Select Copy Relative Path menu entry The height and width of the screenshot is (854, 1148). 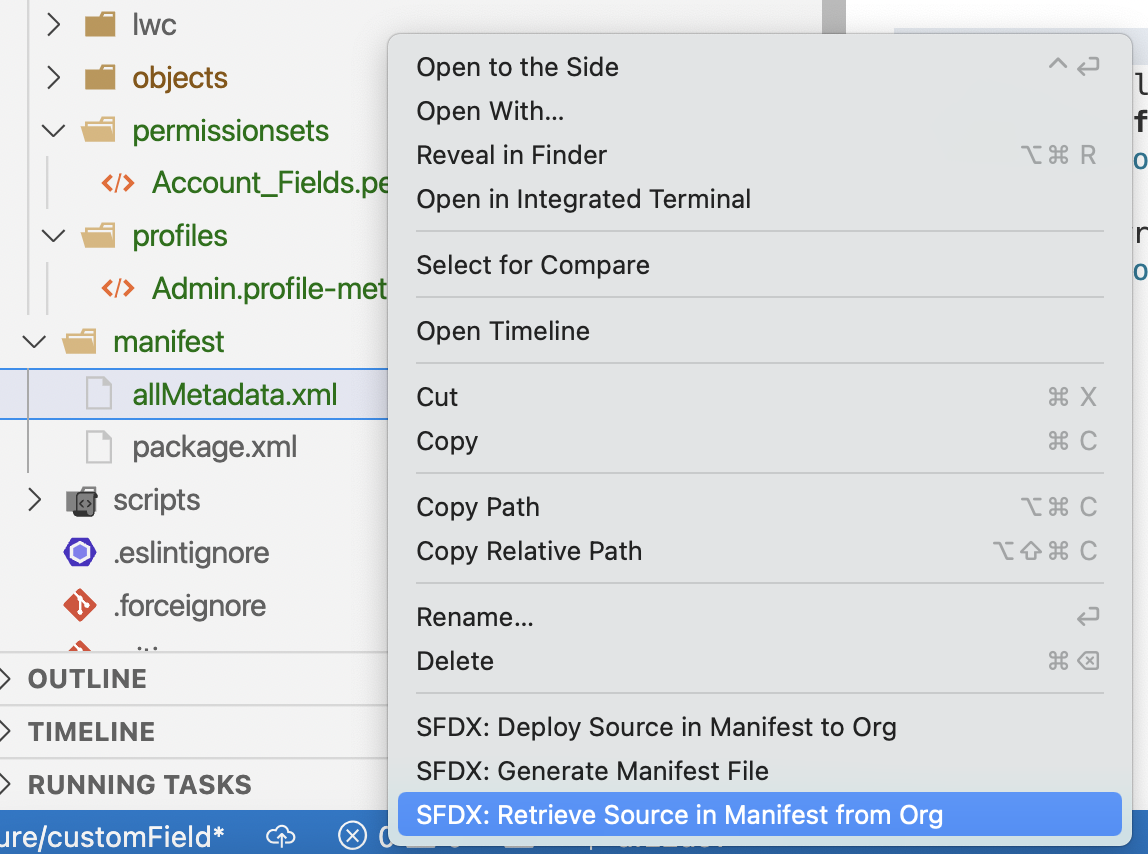[529, 551]
